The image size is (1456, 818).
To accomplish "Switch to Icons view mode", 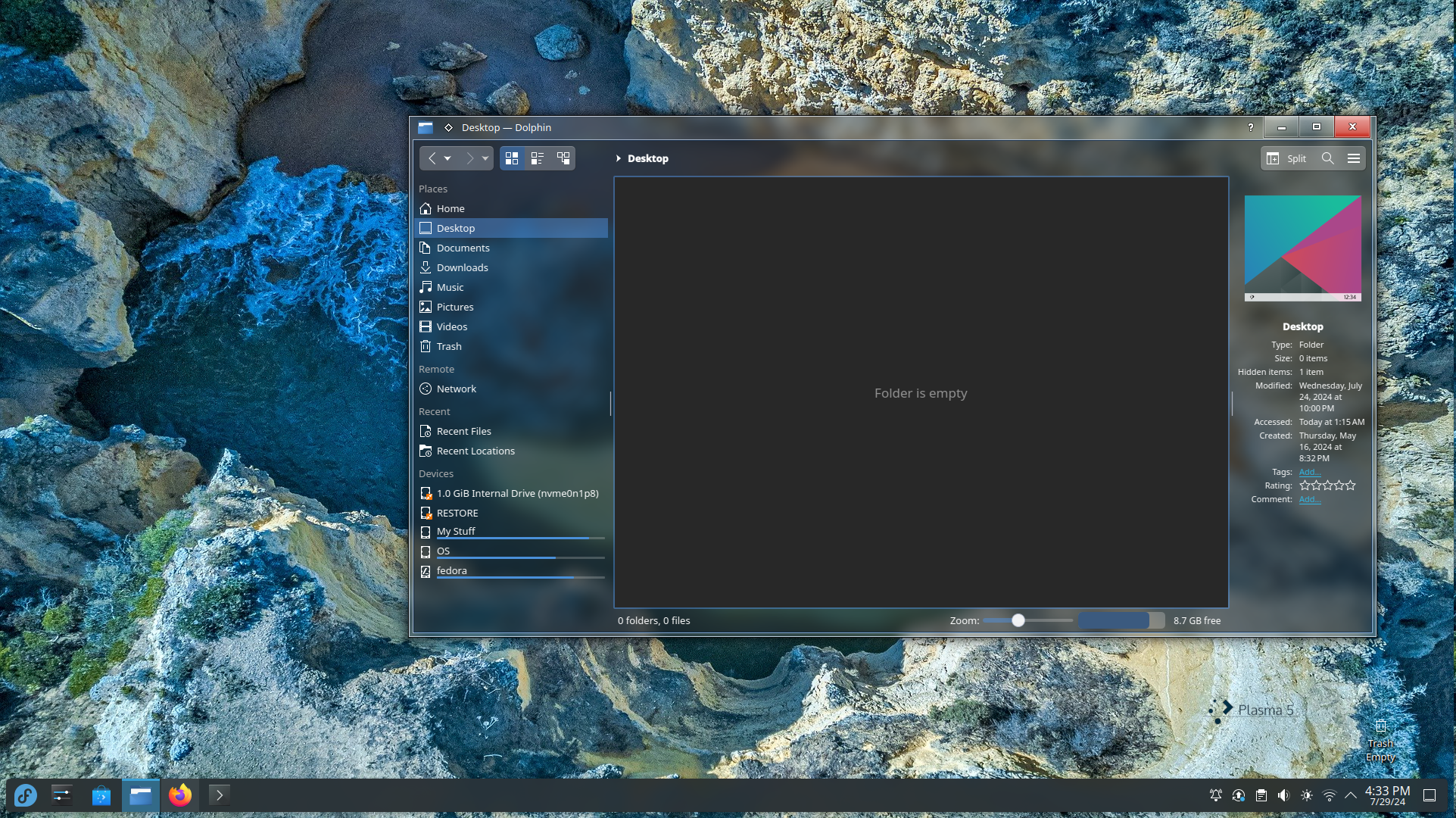I will click(512, 158).
